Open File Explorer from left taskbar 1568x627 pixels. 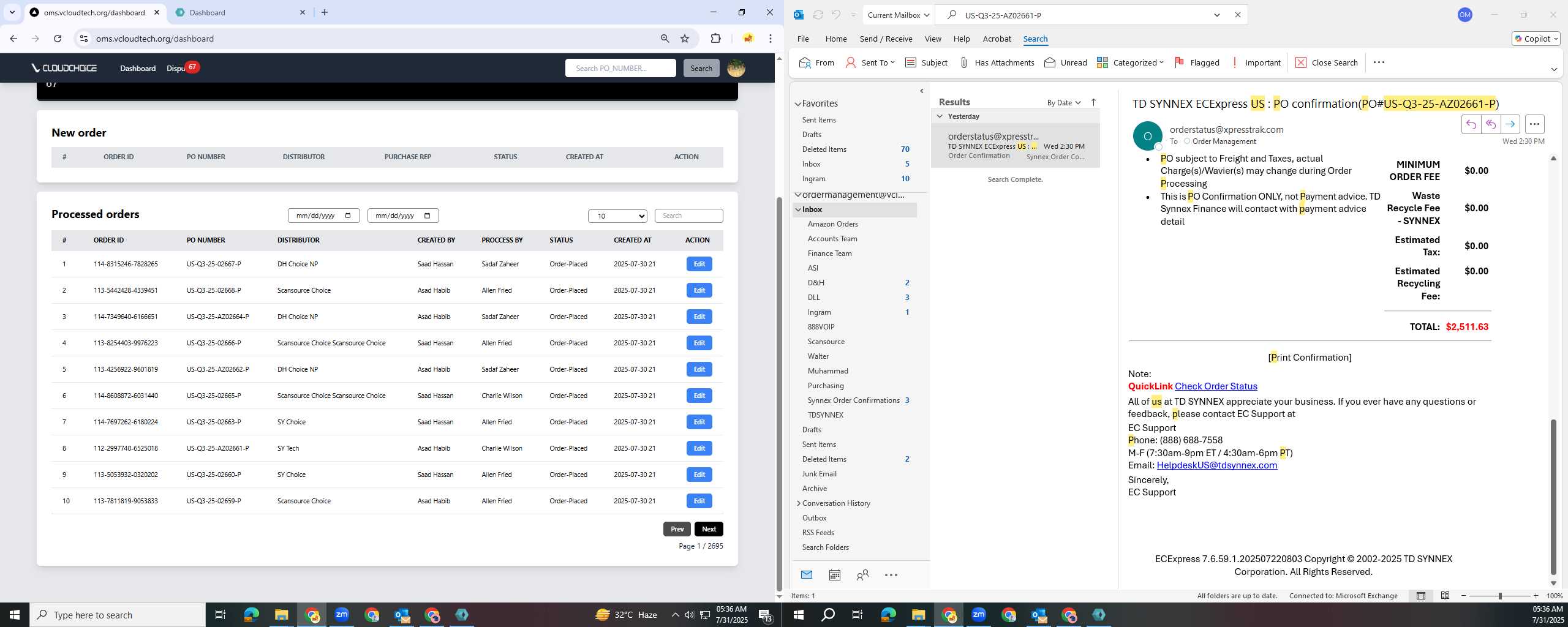pyautogui.click(x=281, y=615)
